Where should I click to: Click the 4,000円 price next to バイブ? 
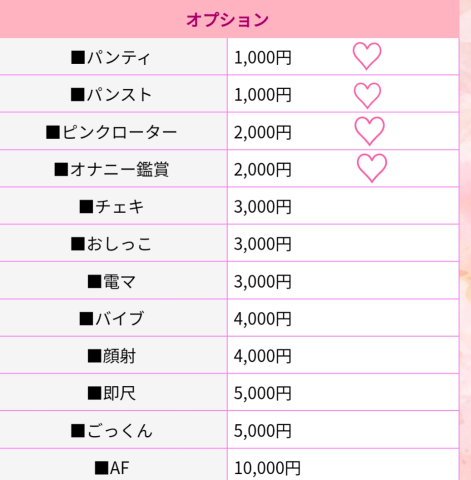(x=262, y=319)
